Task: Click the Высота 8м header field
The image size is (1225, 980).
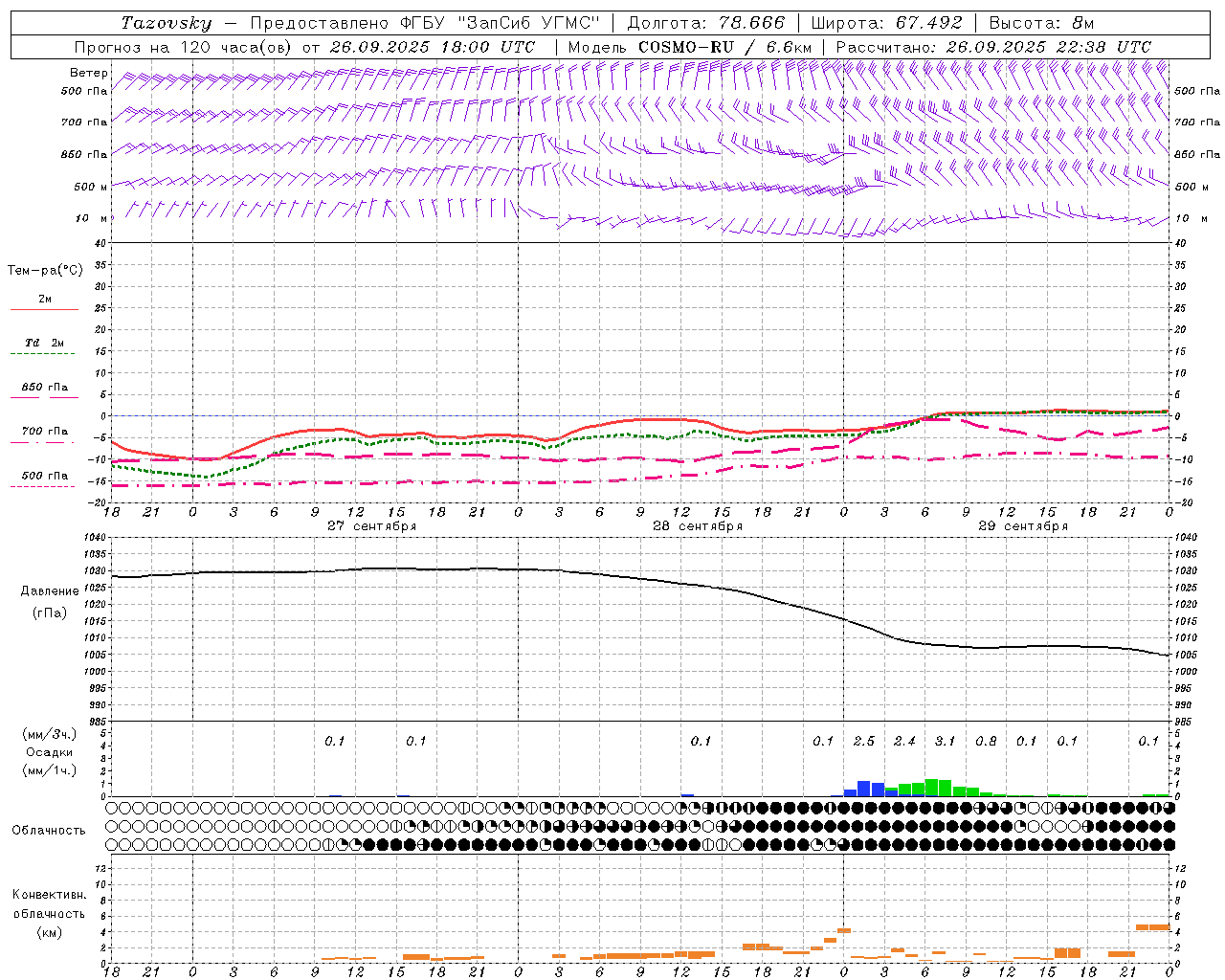Action: [1040, 23]
